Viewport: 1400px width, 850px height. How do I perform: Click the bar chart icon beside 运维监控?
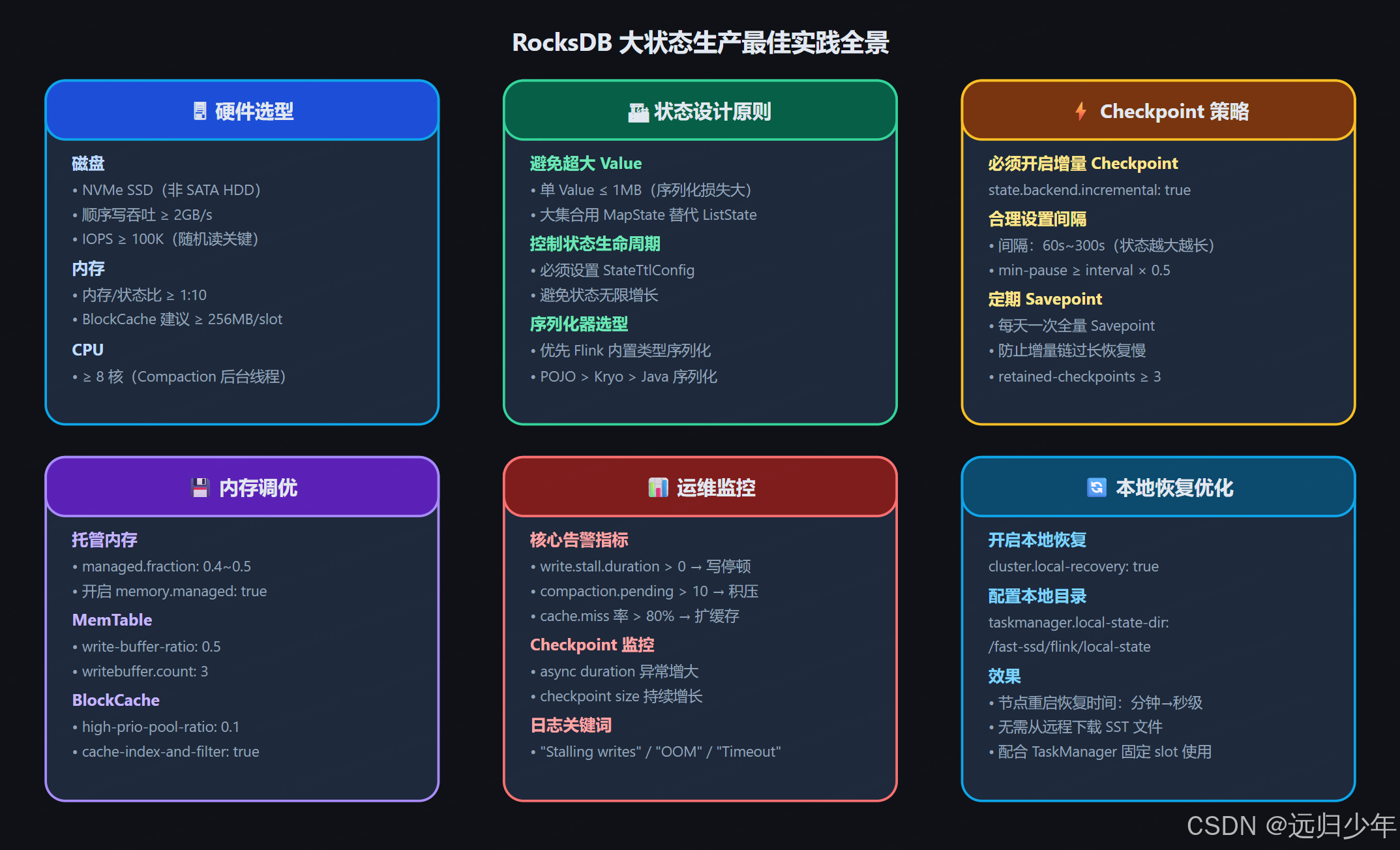point(658,488)
